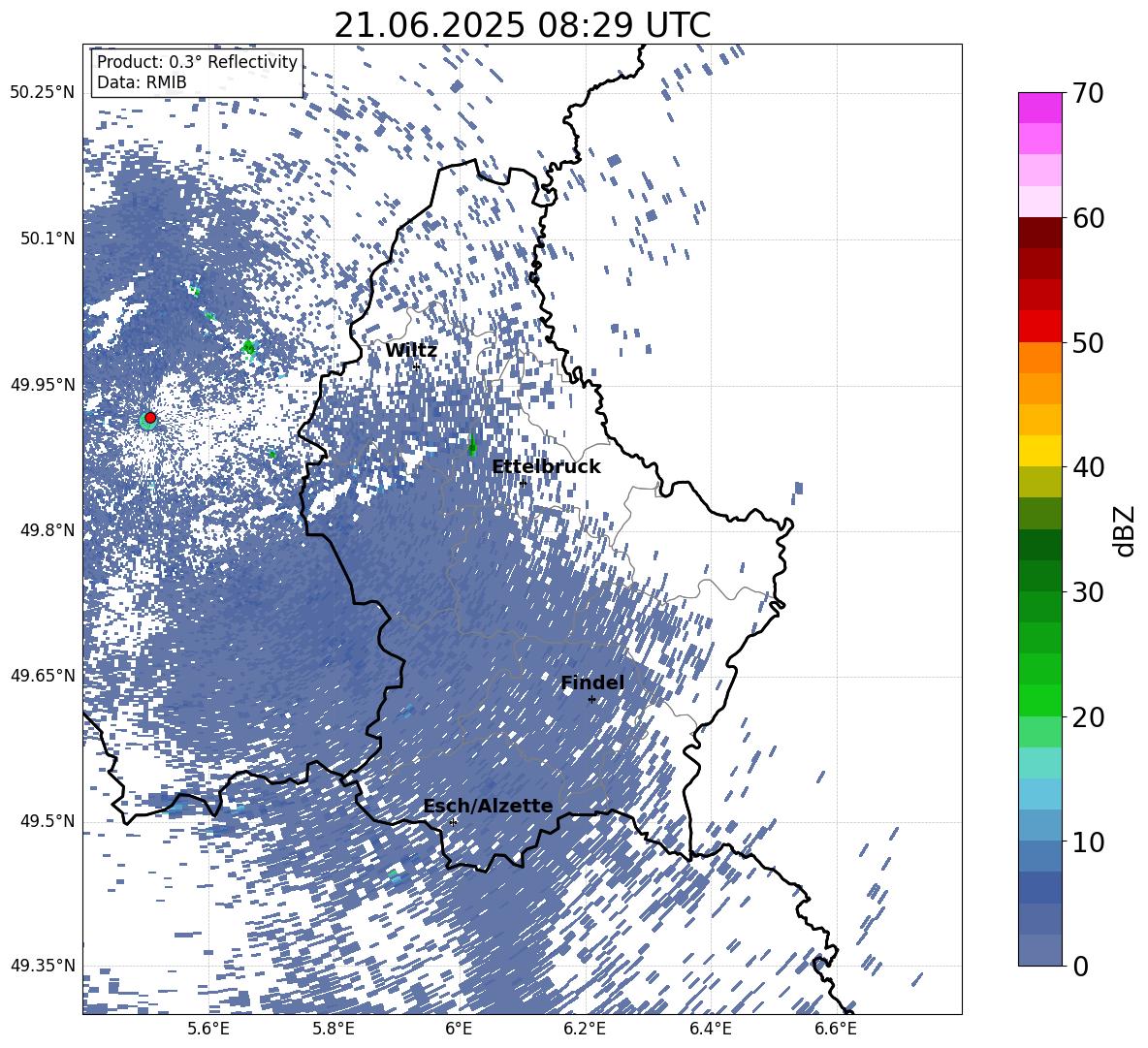Click the colorbar tick label 0
This screenshot has width=1148, height=1048.
pos(1081,966)
